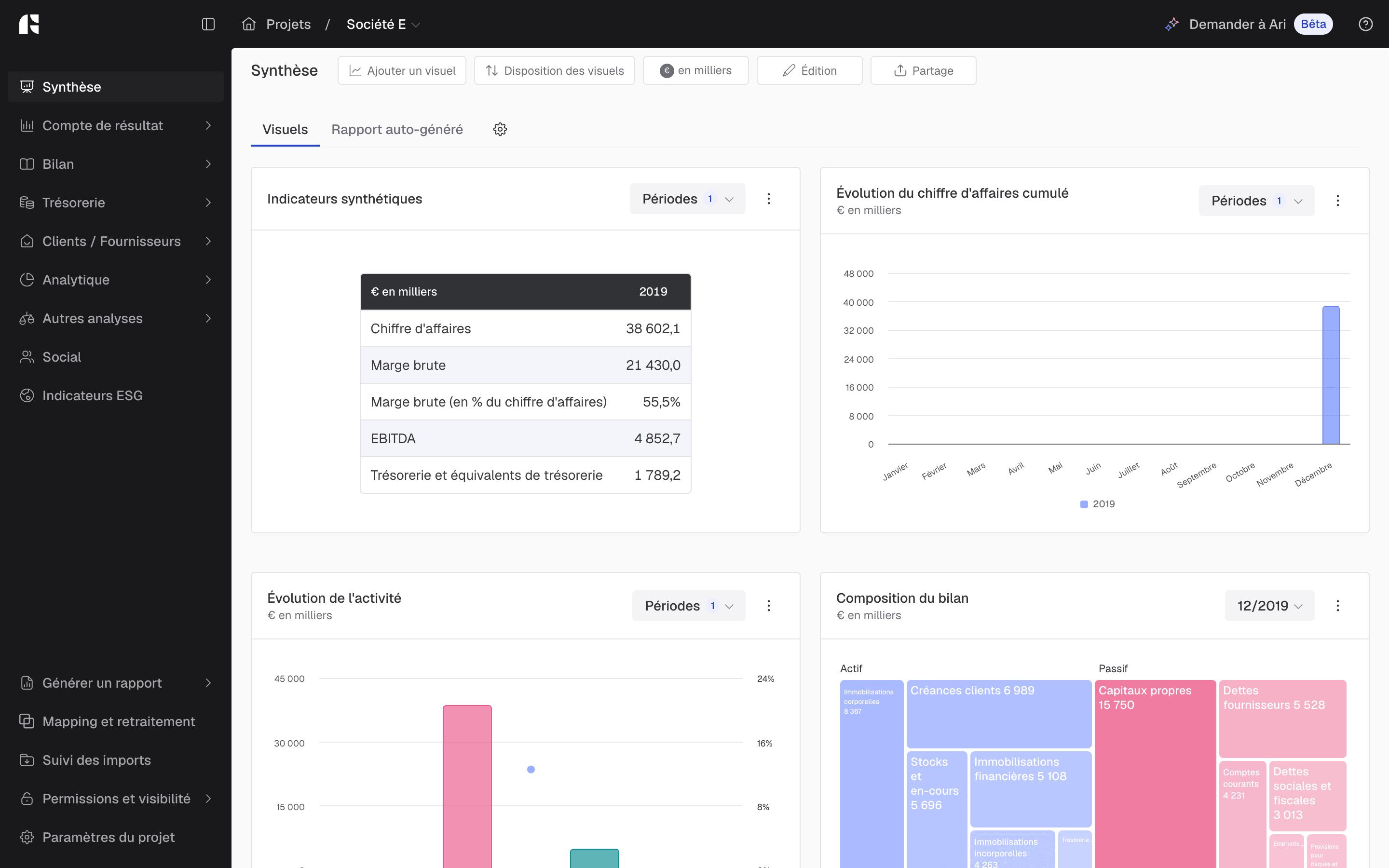Click the Créances clients 6 989 treemap block
The height and width of the screenshot is (868, 1389).
tap(999, 714)
